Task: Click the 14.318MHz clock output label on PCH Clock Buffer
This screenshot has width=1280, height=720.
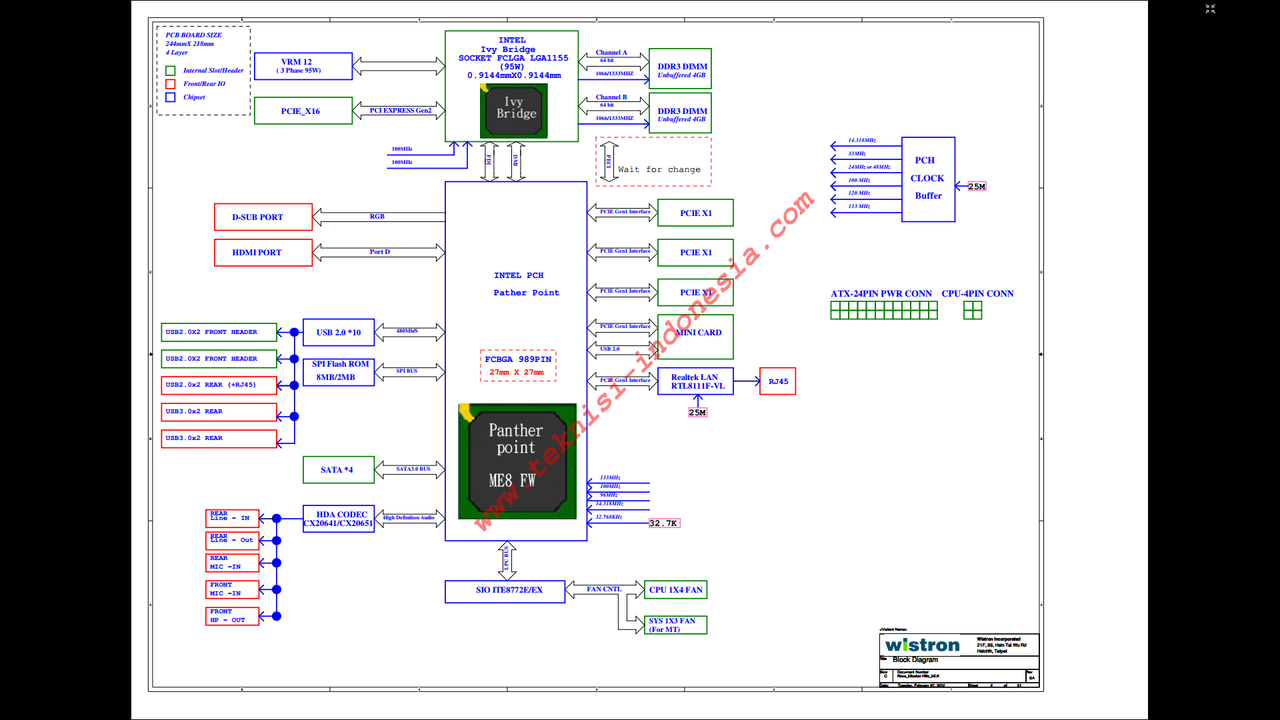Action: 862,140
